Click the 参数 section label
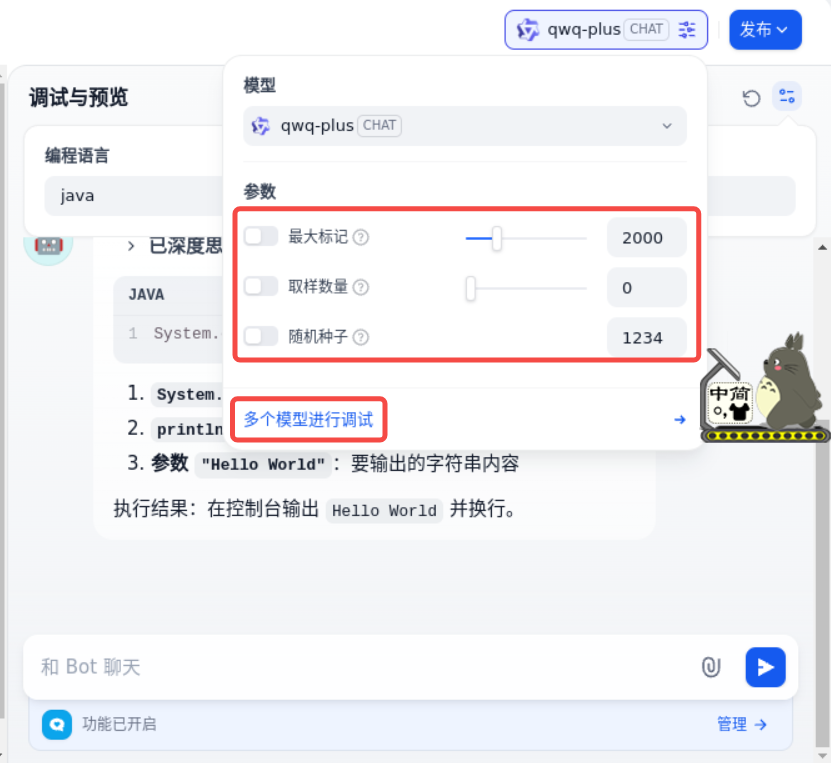This screenshot has width=831, height=763. (x=260, y=191)
